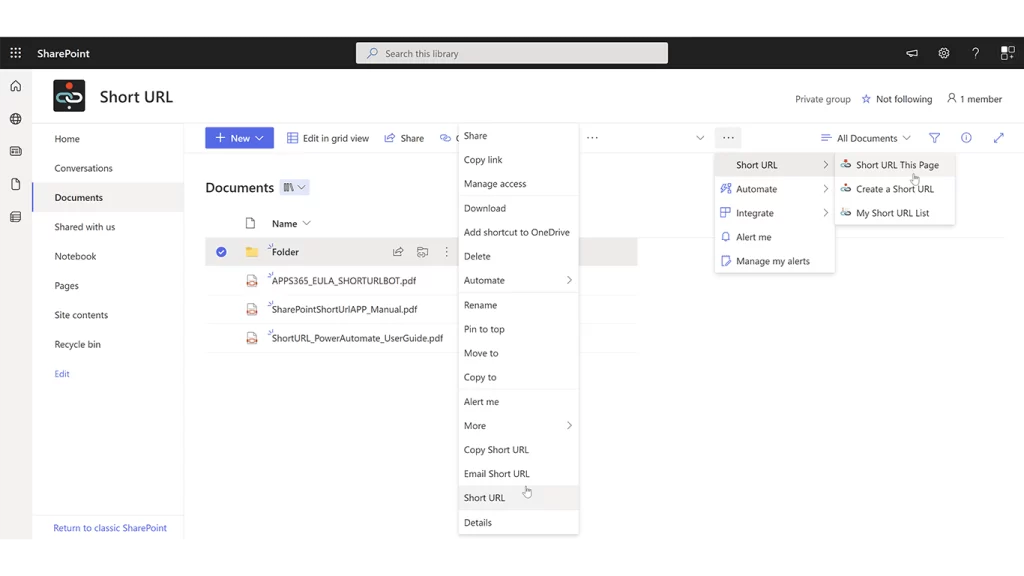This screenshot has height=576, width=1024.
Task: Click the globe sites icon in left rail
Action: 16,119
